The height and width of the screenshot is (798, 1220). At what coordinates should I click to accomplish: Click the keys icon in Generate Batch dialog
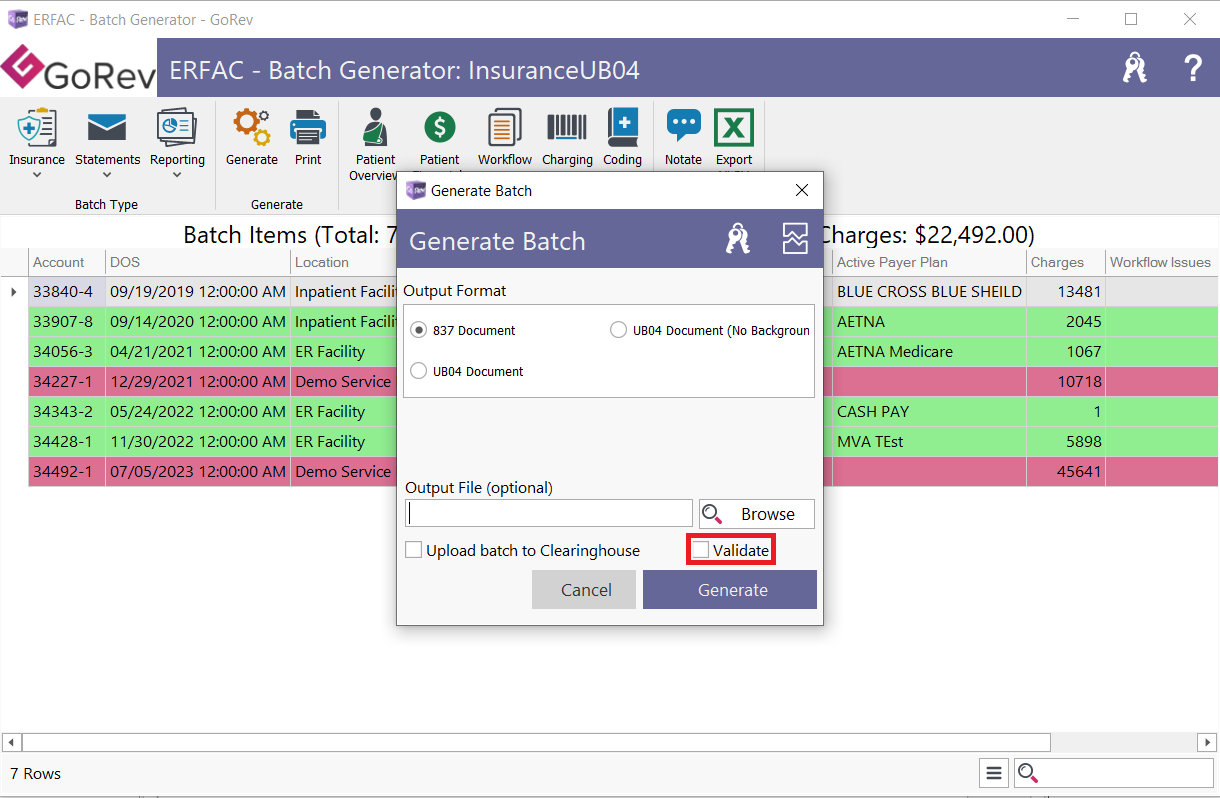[738, 238]
